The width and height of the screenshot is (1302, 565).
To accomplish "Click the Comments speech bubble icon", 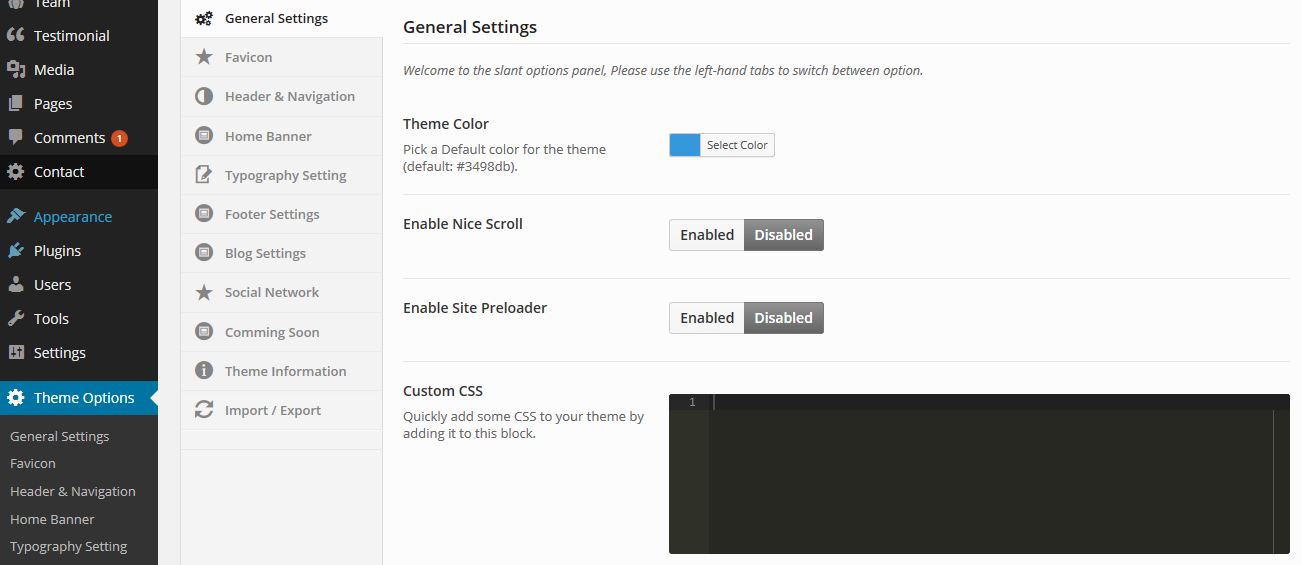I will click(x=16, y=138).
